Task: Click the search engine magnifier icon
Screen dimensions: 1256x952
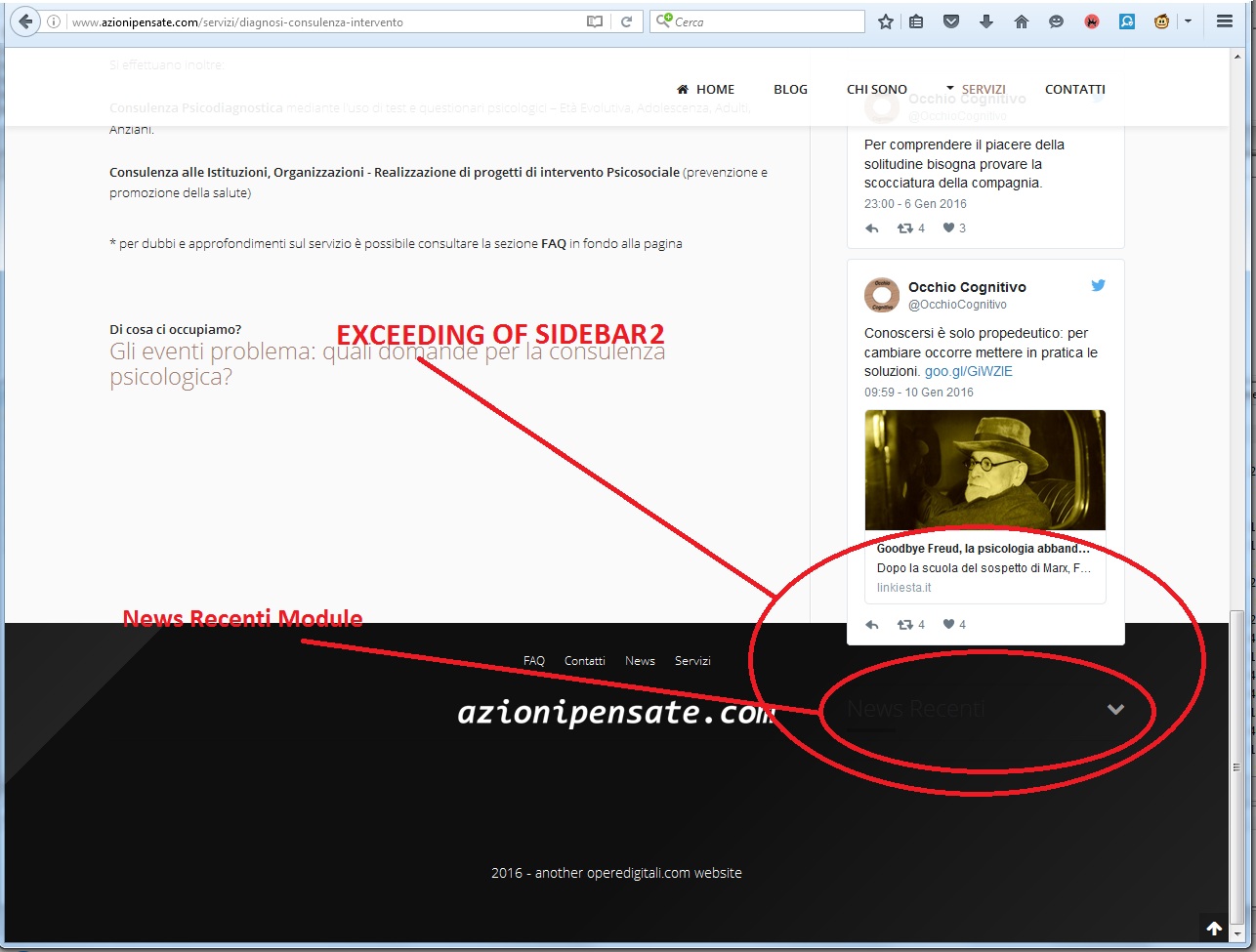Action: coord(664,21)
